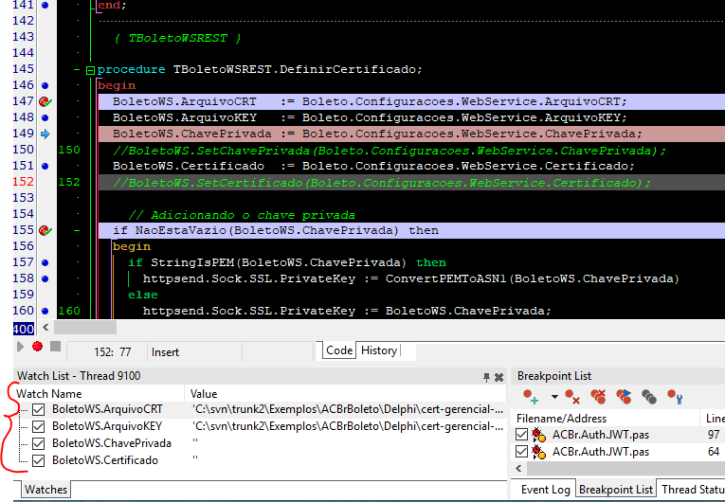Click the commented SetCertificado line 152

click(x=381, y=183)
